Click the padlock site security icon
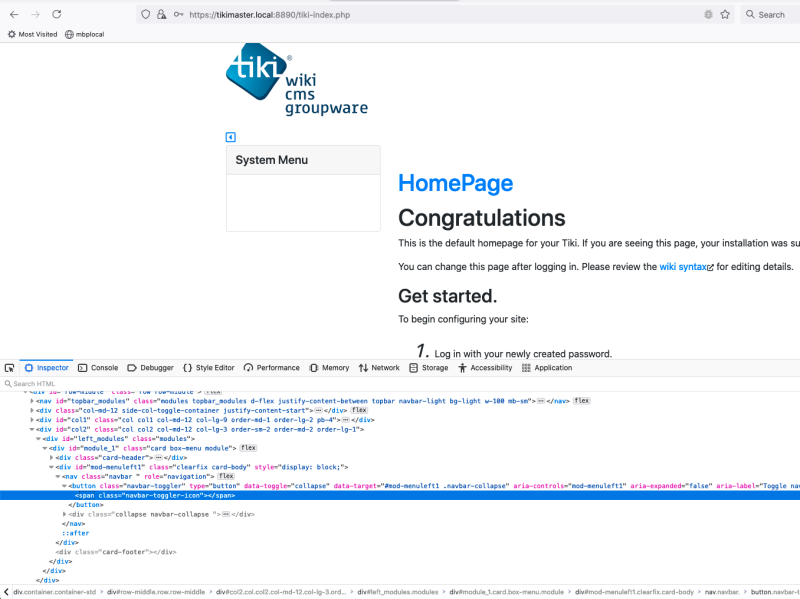Screen dimensions: 800x599 (161, 14)
